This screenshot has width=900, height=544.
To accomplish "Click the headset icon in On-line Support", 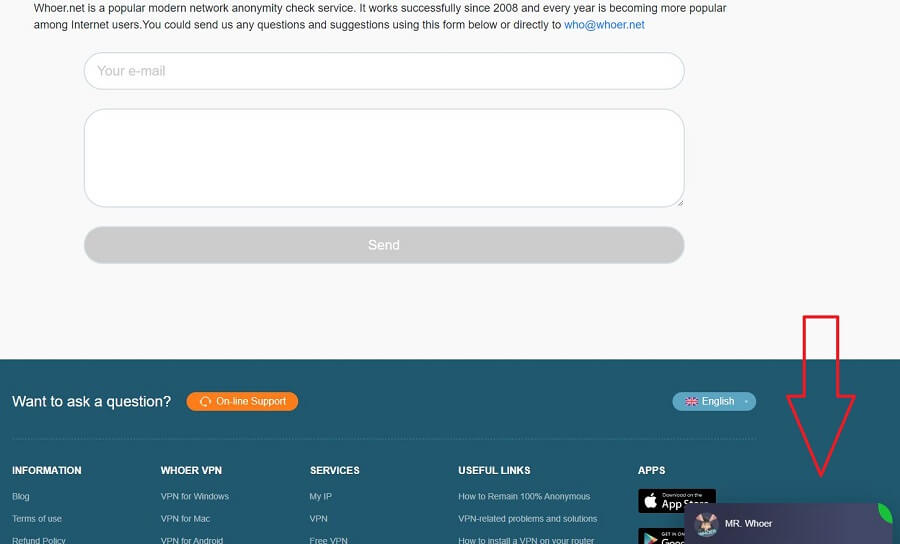I will [x=205, y=402].
